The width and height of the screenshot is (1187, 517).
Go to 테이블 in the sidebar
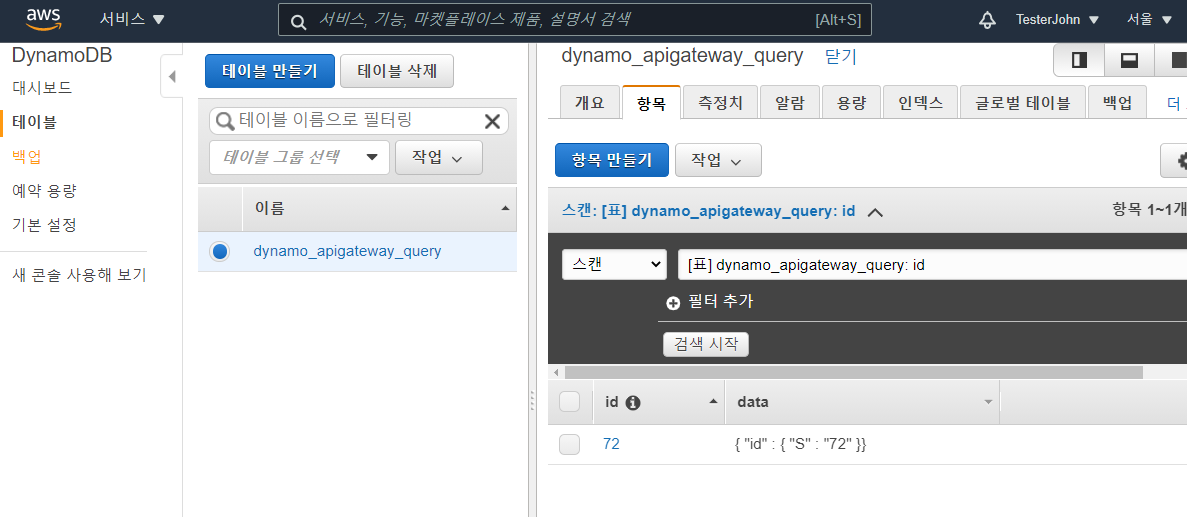click(x=34, y=122)
